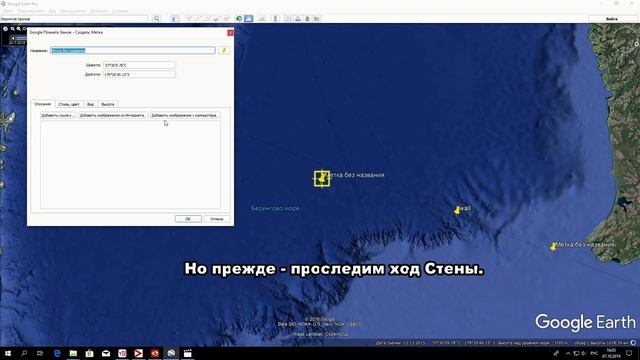Click the Отмена button
Screen dimensions: 640x360
[x=216, y=219]
